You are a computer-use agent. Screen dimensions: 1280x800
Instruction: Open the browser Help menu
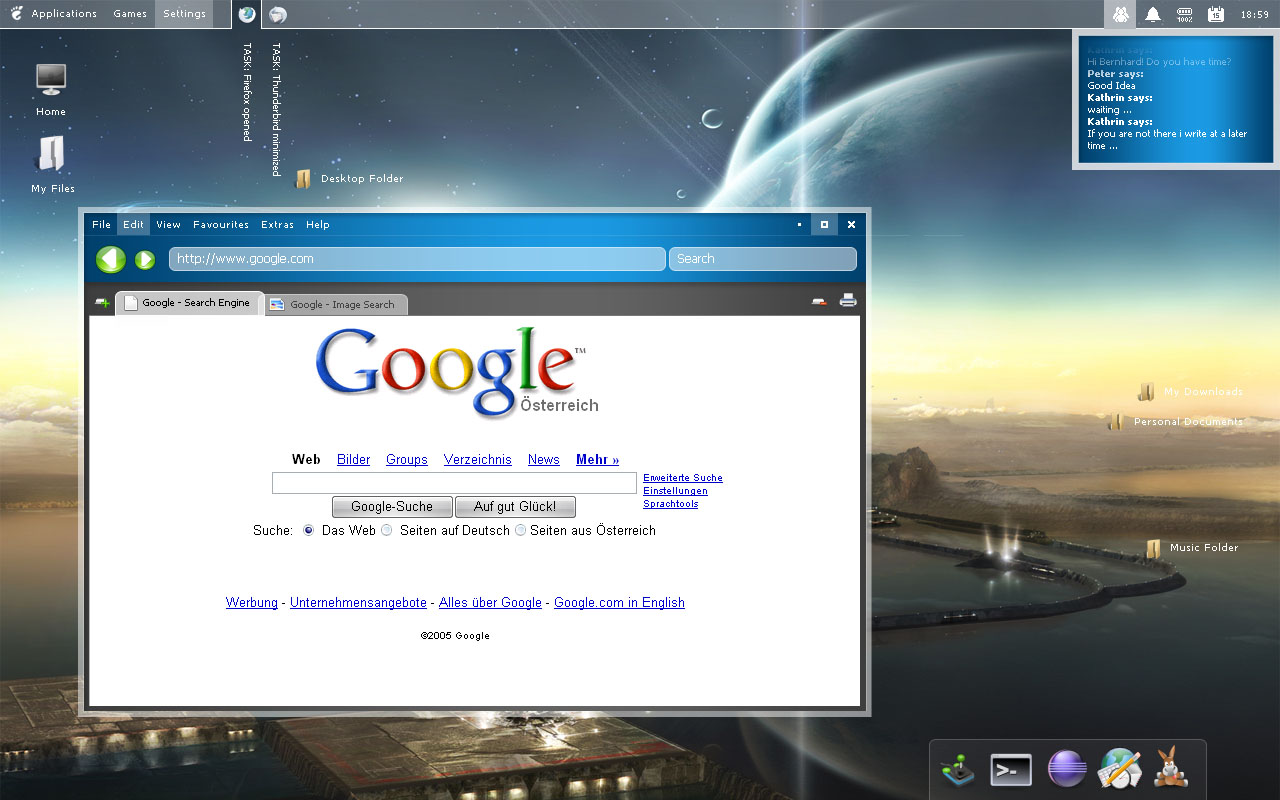tap(318, 225)
